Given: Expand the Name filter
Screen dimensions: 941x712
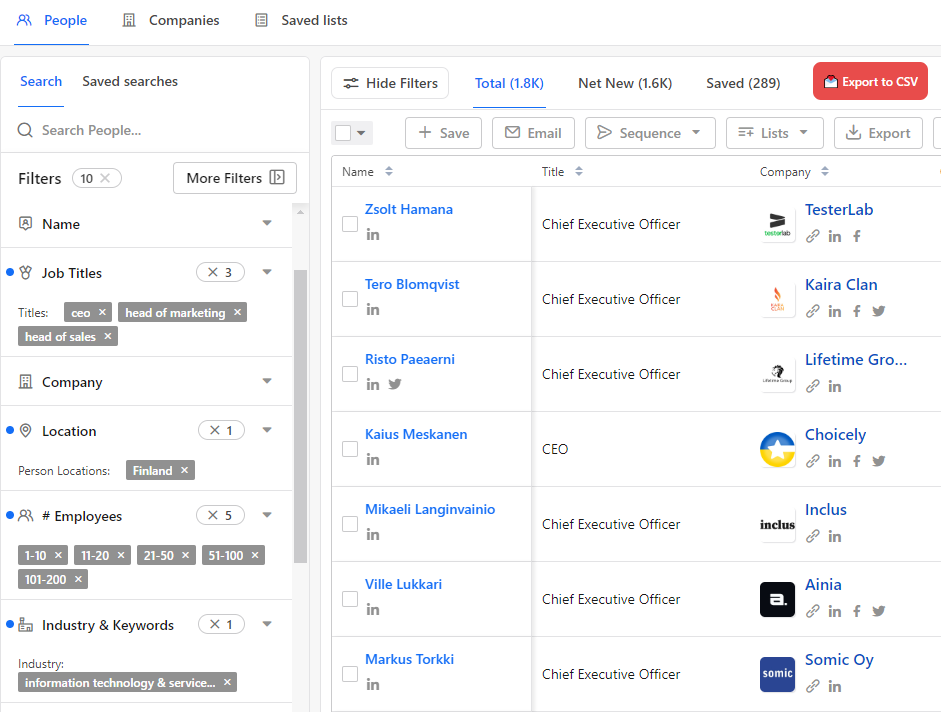Looking at the screenshot, I should pyautogui.click(x=267, y=223).
